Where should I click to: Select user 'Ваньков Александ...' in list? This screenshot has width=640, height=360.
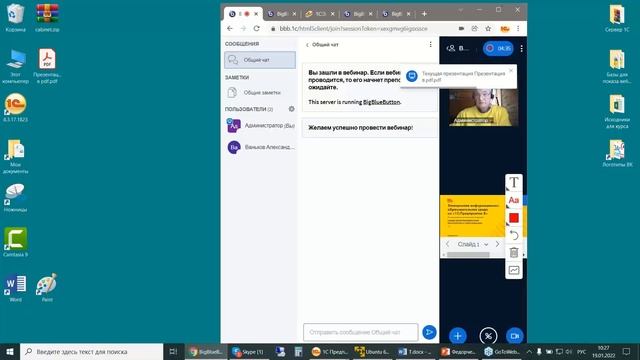(x=261, y=147)
